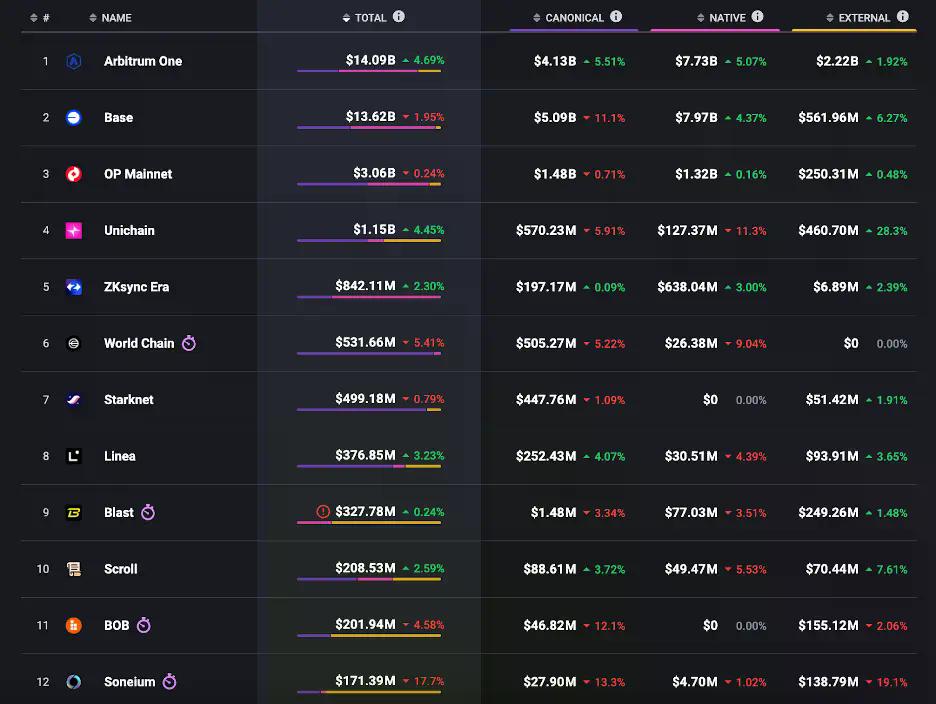Sort table by CANONICAL column header

point(568,18)
